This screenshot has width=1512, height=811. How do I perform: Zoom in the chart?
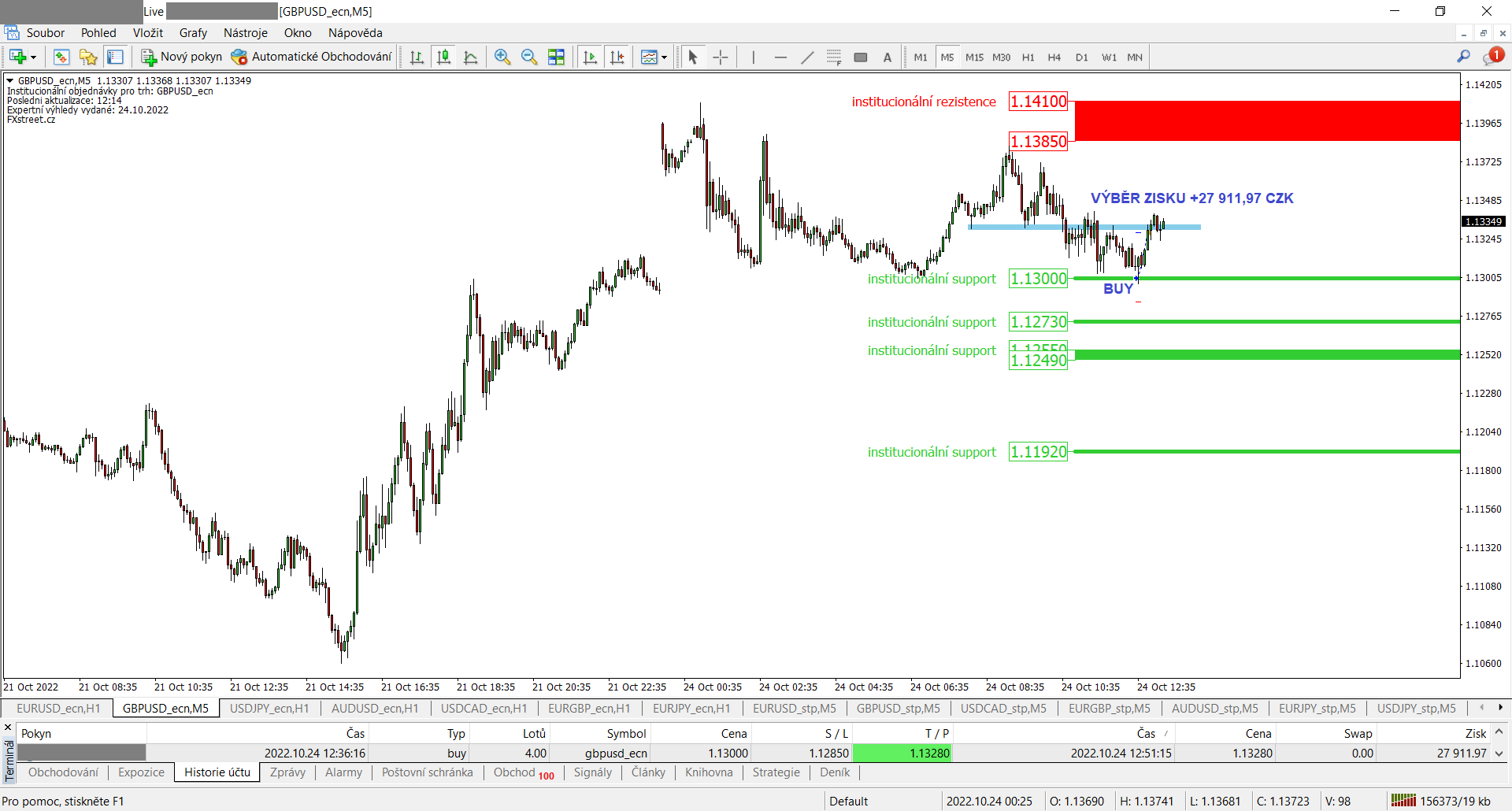pos(502,57)
